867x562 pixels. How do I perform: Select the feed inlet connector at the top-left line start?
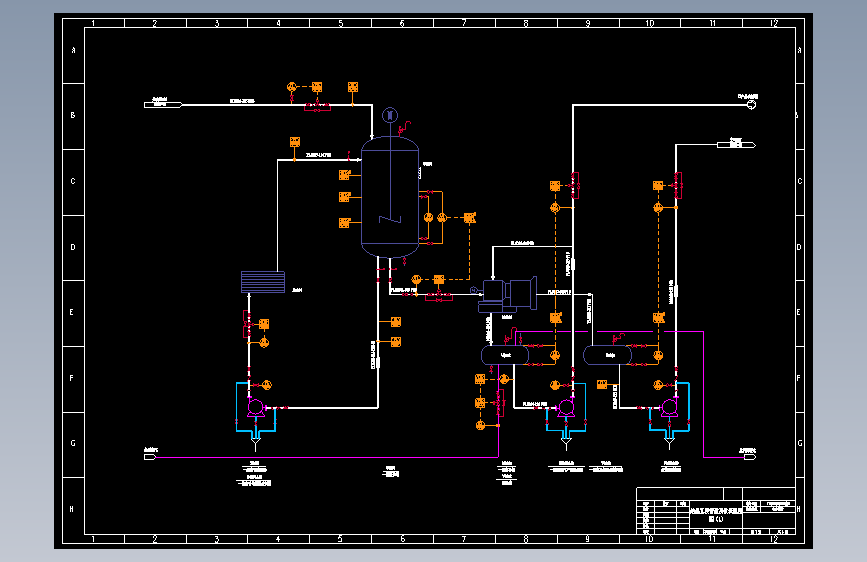point(163,105)
